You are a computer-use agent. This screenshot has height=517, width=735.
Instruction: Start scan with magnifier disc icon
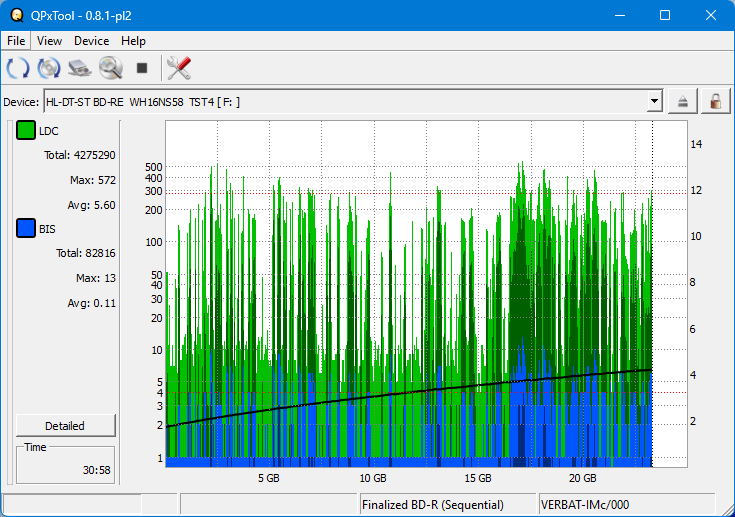(111, 68)
